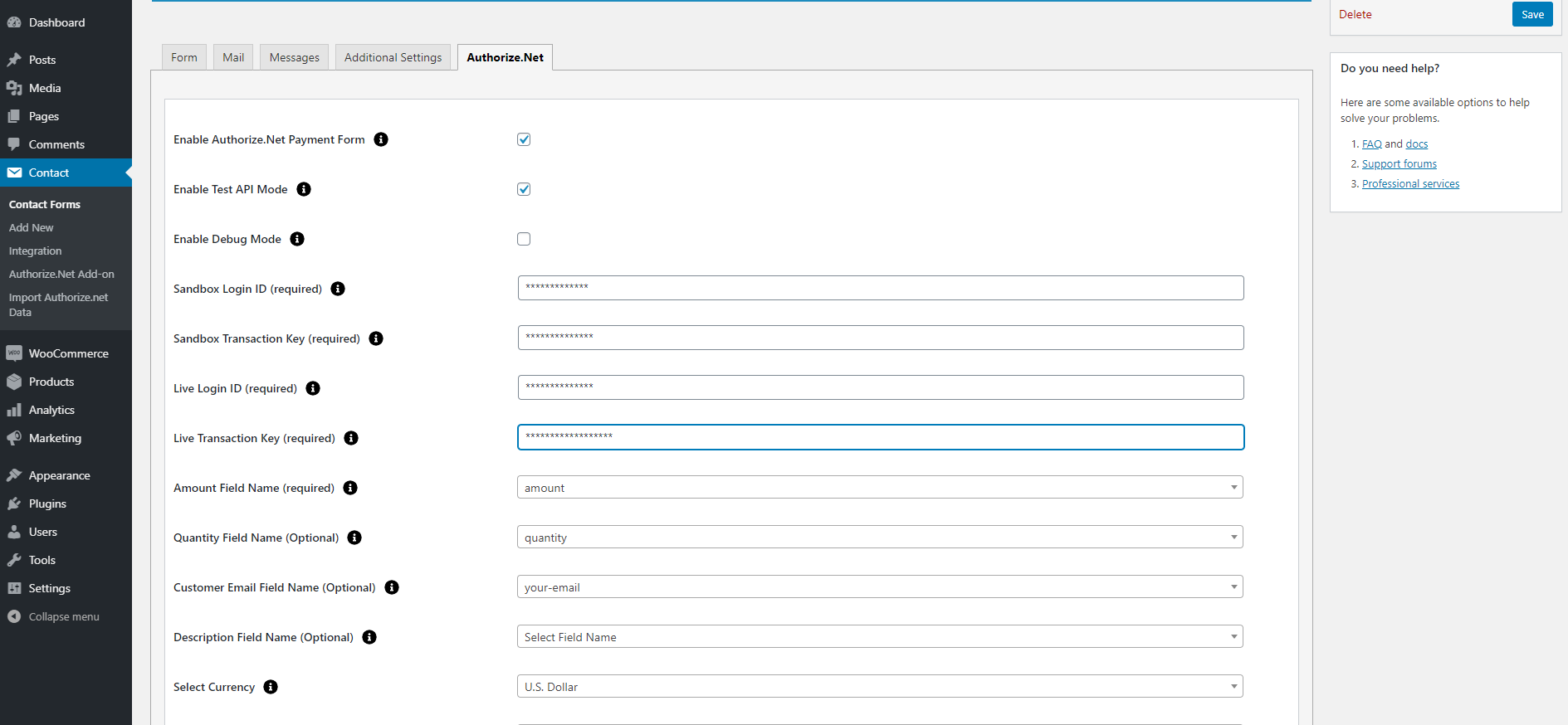Show info tooltip for Description Field Name
This screenshot has width=1568, height=725.
click(x=369, y=637)
